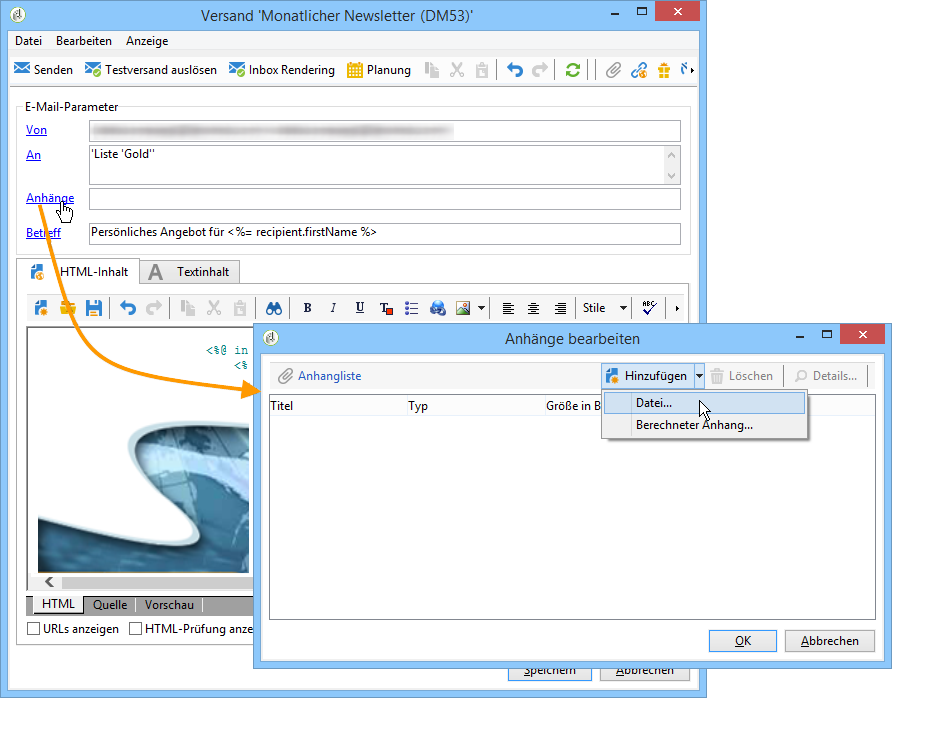Click the text color icon
This screenshot has height=734, width=926.
[386, 308]
